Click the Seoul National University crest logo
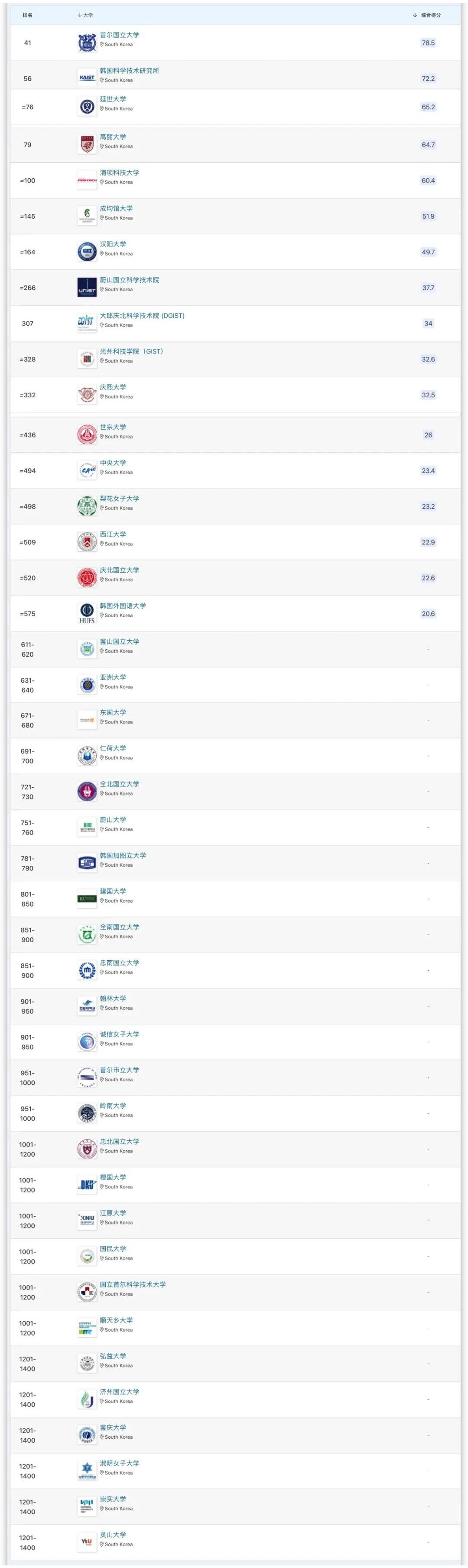Screen dimensions: 468x1568 pyautogui.click(x=87, y=43)
